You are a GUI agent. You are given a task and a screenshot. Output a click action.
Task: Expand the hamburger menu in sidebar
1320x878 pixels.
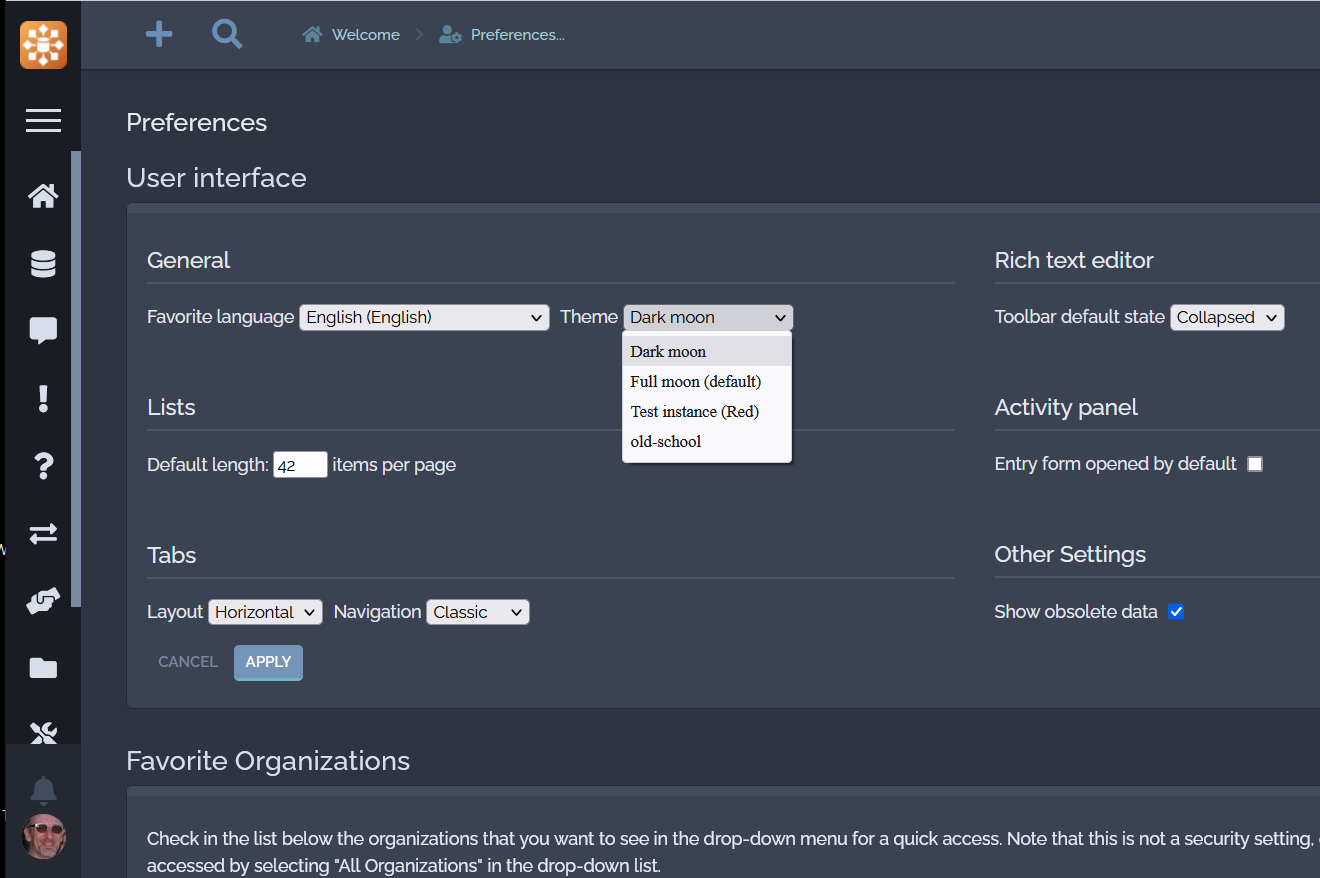(x=43, y=121)
